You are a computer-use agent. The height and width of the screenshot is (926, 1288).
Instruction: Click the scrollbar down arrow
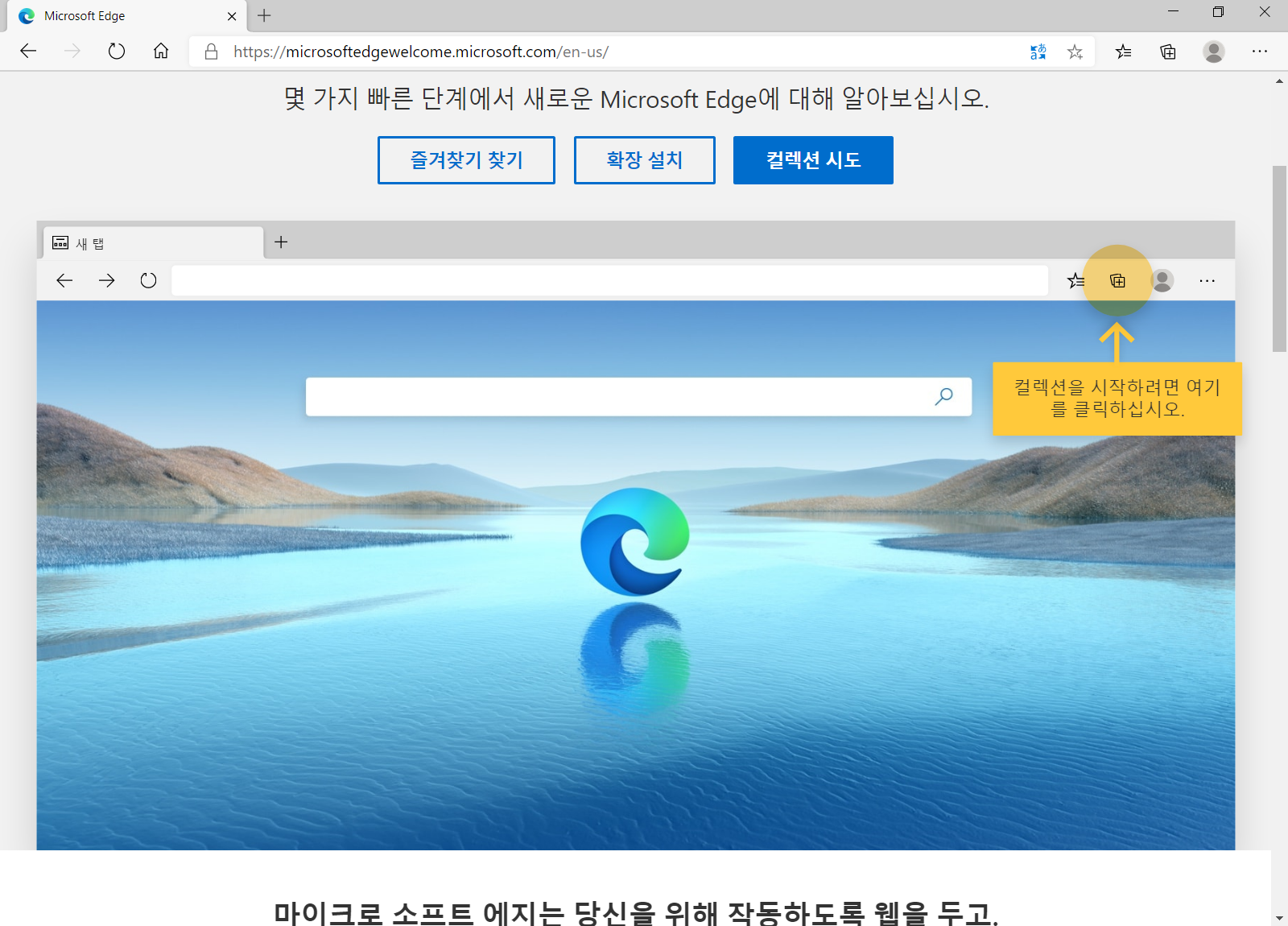1279,918
